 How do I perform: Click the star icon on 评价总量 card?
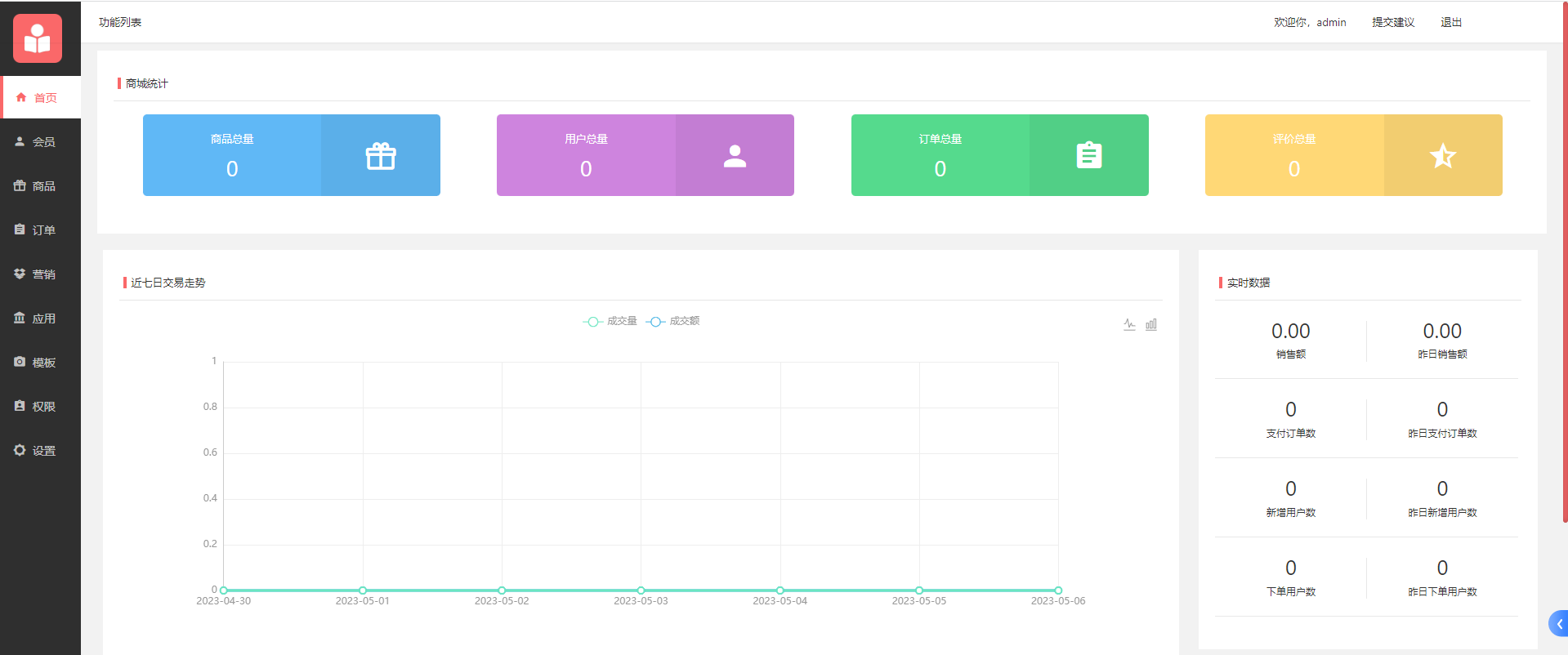click(1443, 156)
